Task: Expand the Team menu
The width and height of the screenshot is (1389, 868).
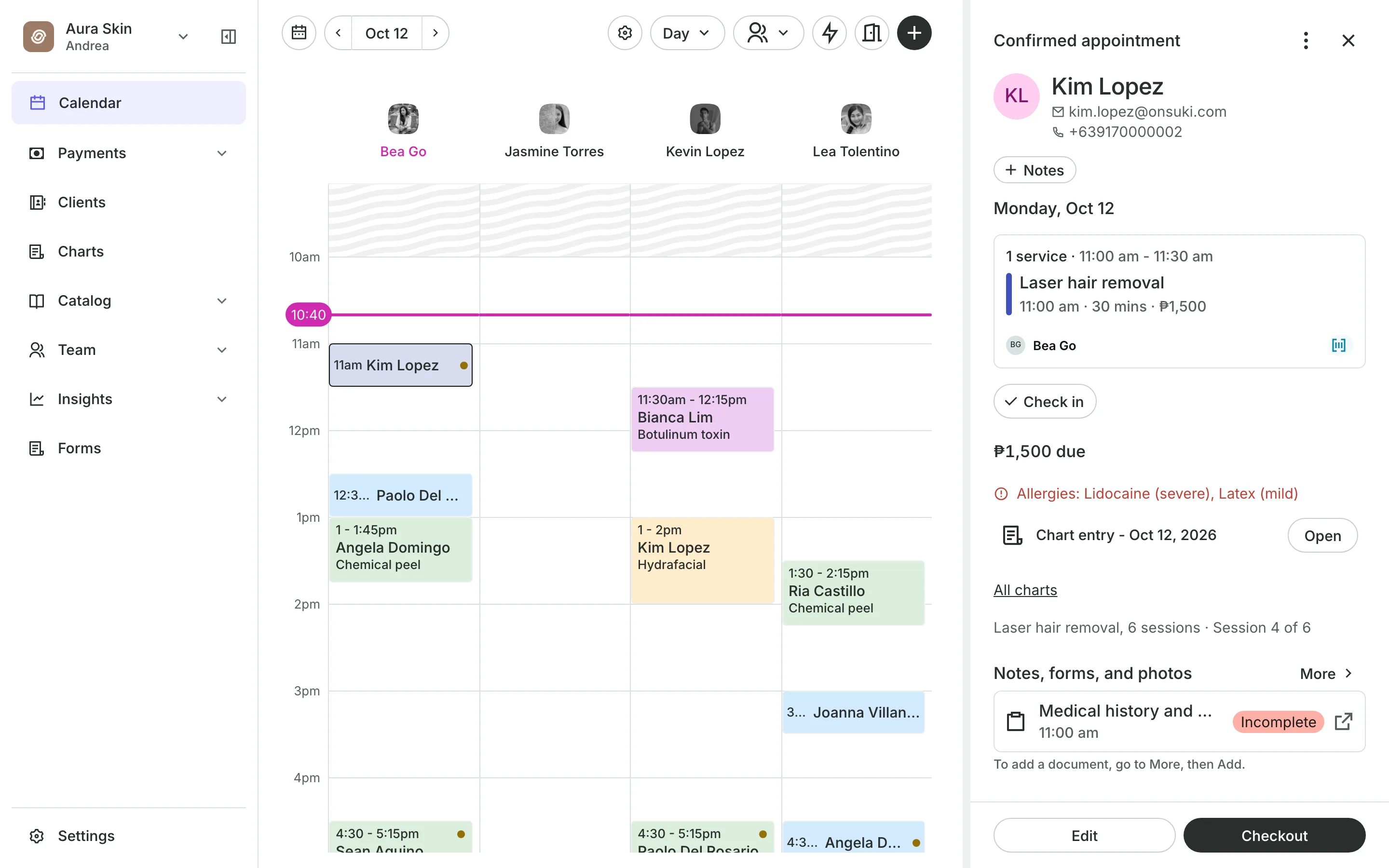Action: pyautogui.click(x=222, y=350)
